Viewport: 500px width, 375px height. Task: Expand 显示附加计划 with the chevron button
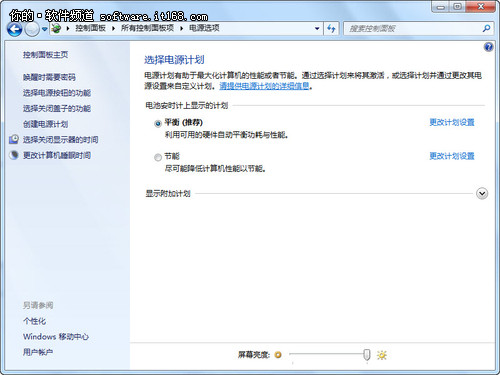(482, 193)
